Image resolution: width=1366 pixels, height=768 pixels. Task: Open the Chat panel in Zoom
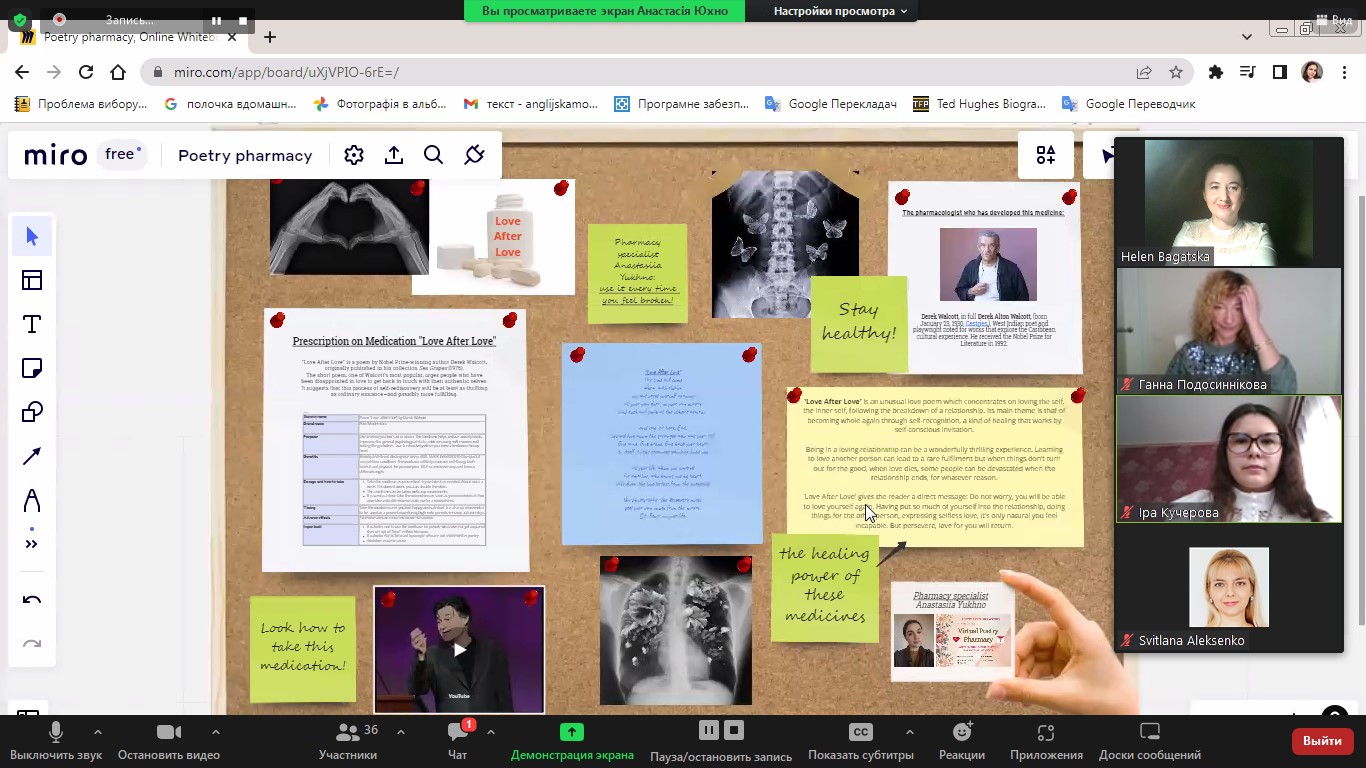click(458, 740)
